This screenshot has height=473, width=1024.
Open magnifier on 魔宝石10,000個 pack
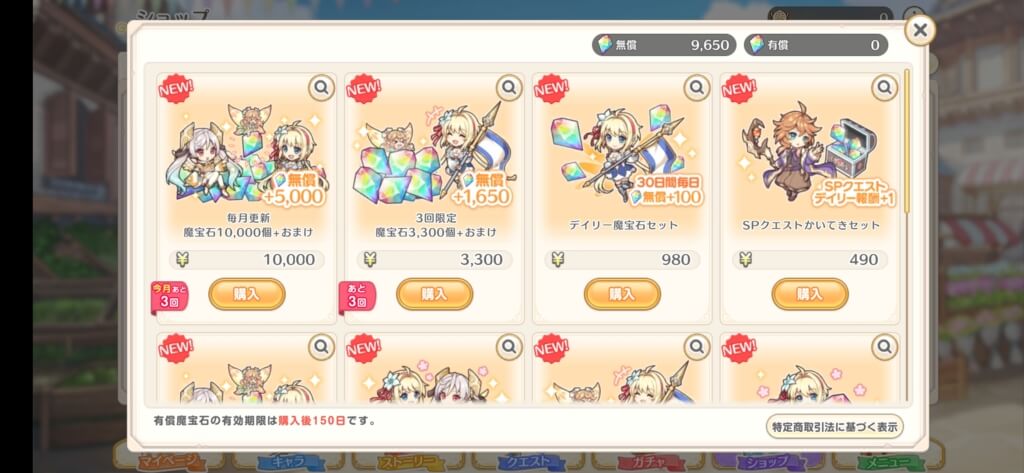tap(321, 87)
